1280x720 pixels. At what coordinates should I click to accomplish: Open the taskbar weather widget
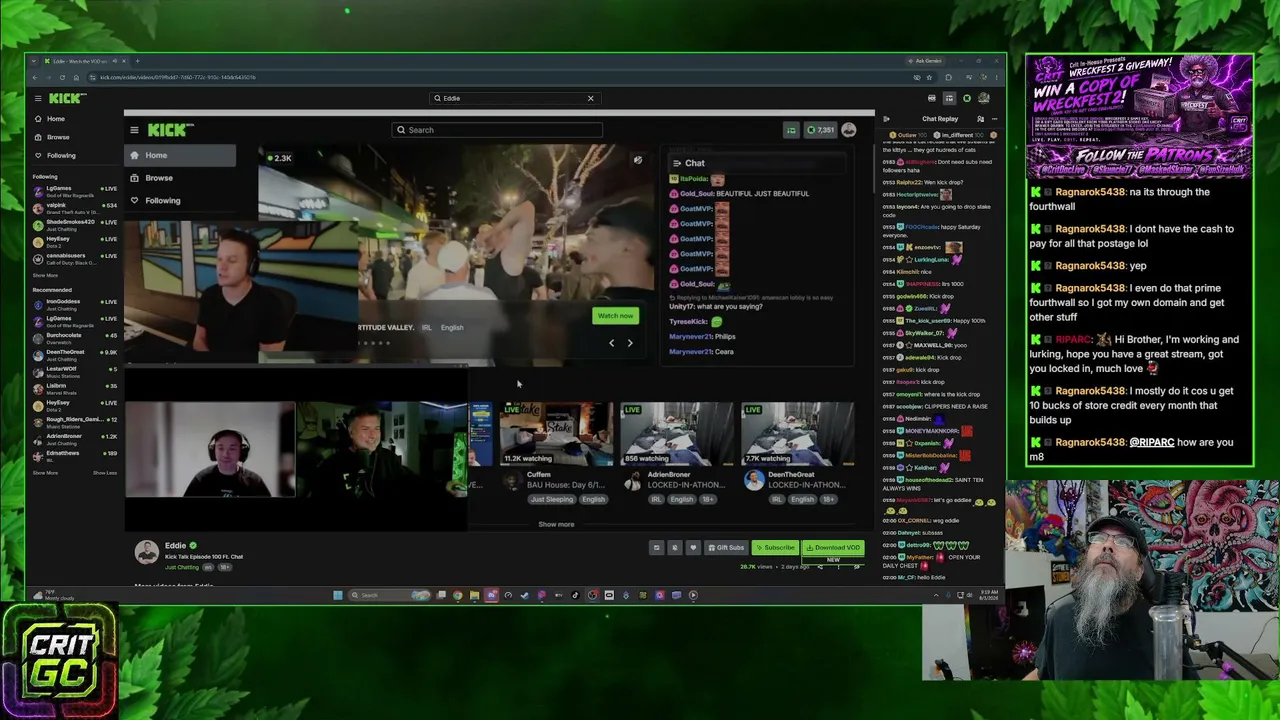(54, 596)
